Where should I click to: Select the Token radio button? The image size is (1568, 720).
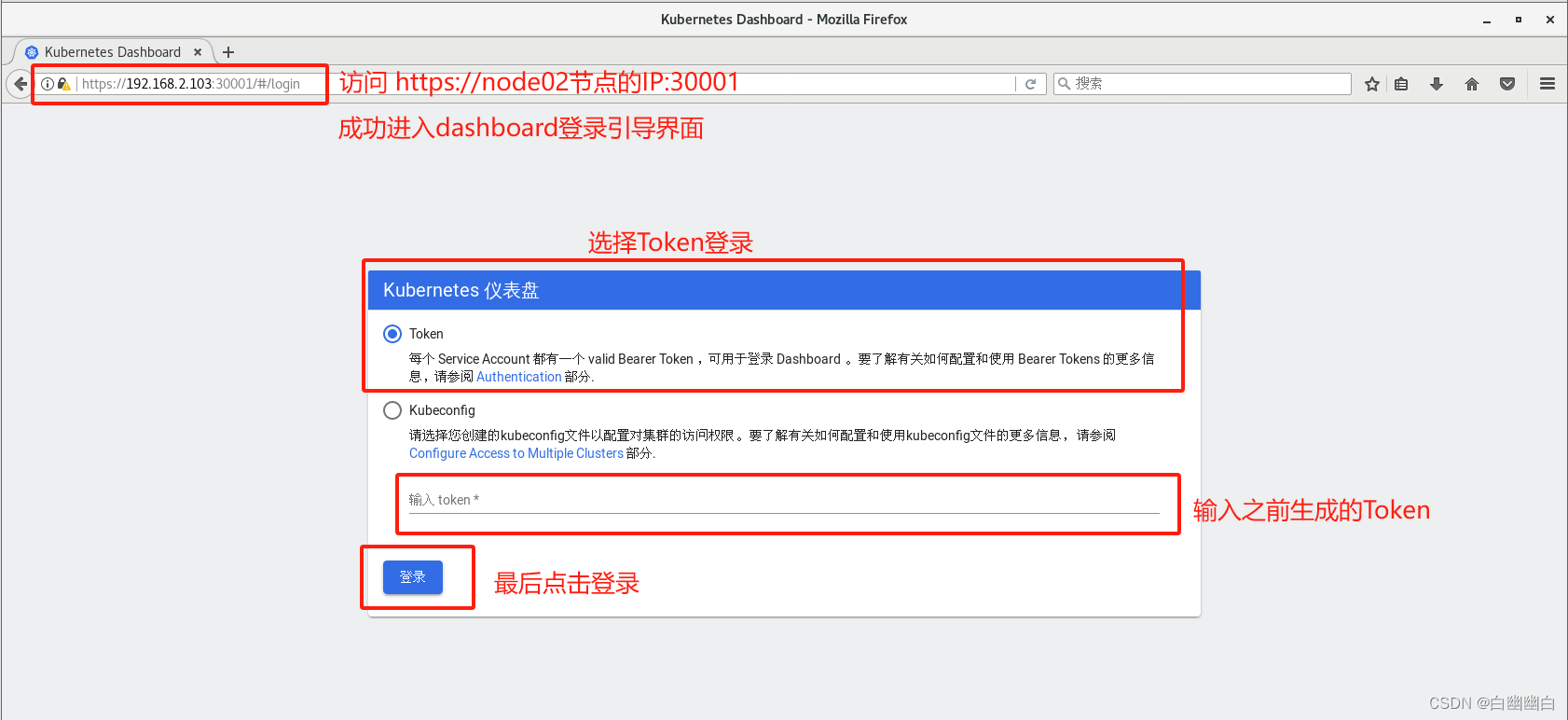coord(392,334)
